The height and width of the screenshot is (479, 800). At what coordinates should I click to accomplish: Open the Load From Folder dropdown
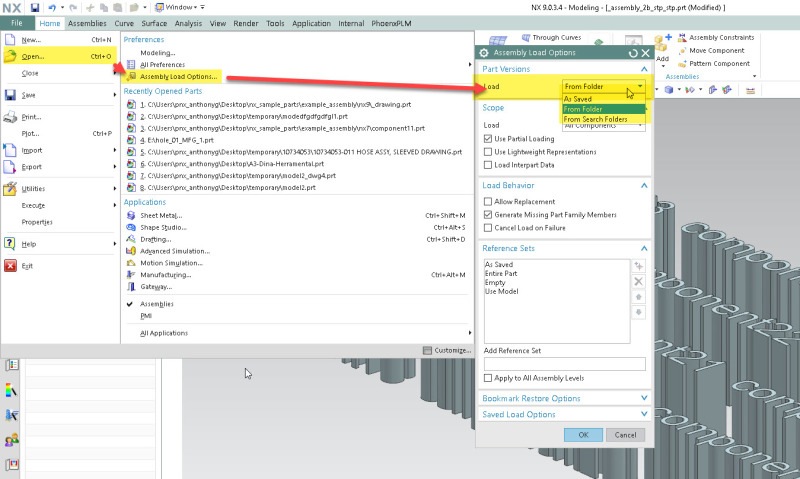click(604, 87)
